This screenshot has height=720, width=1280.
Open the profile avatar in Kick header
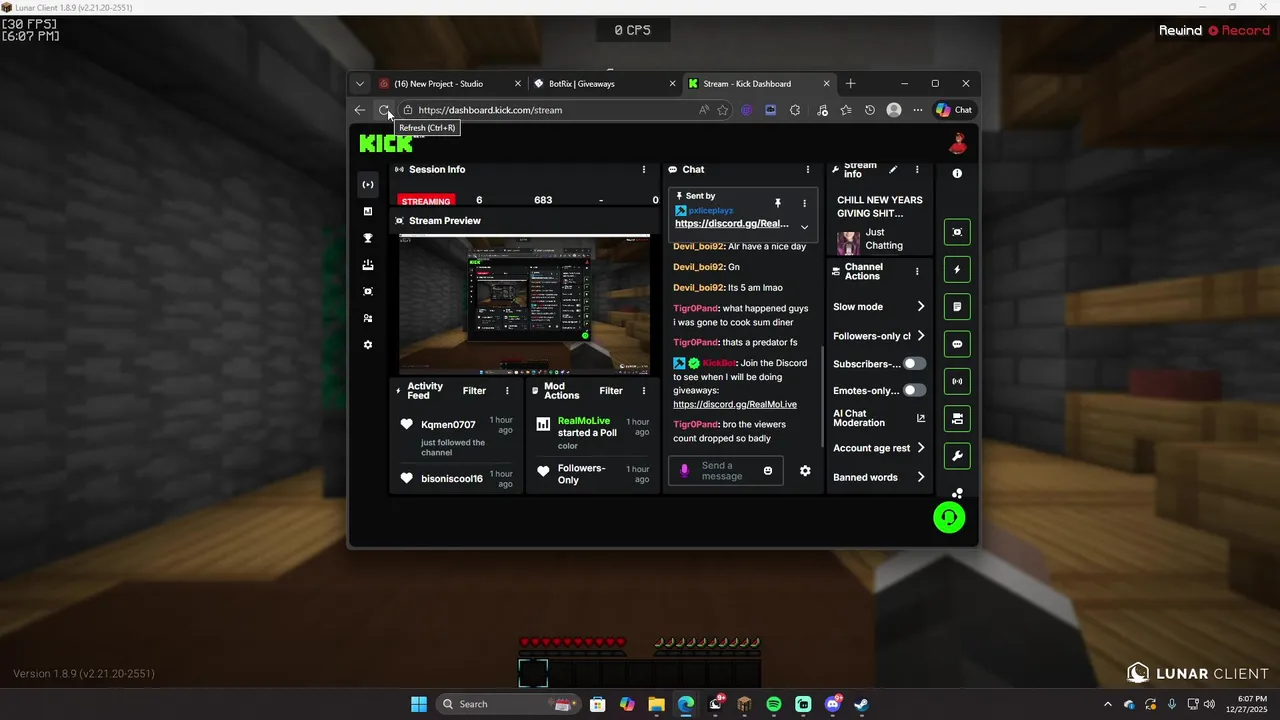tap(958, 144)
